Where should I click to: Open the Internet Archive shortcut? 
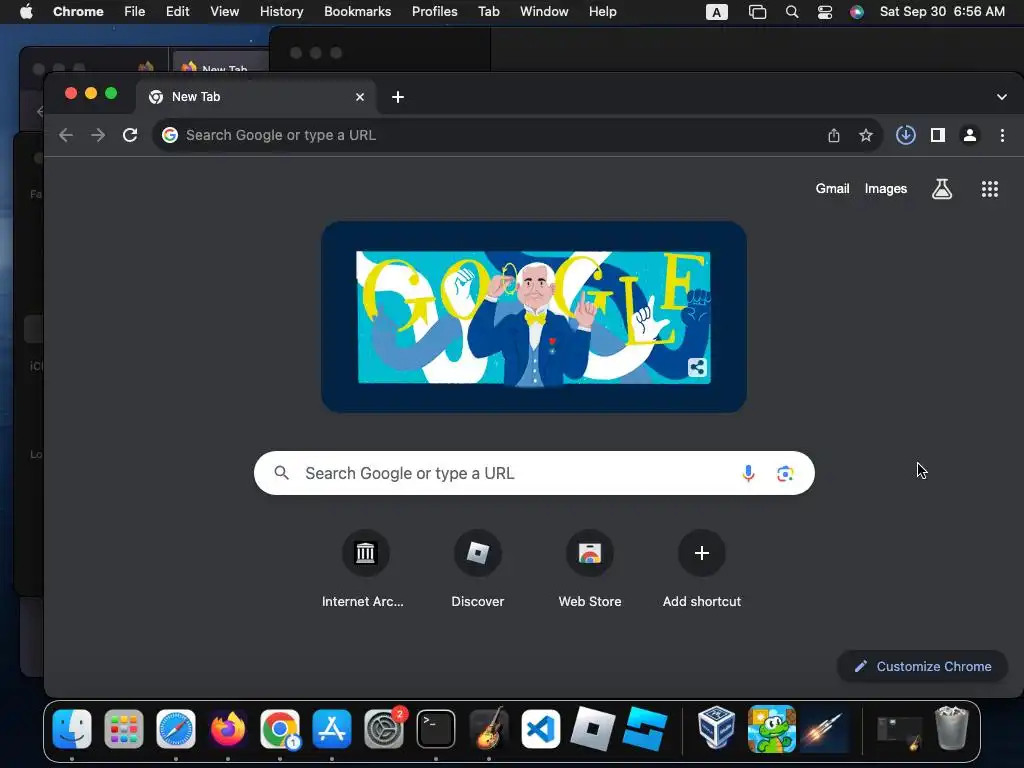click(365, 569)
